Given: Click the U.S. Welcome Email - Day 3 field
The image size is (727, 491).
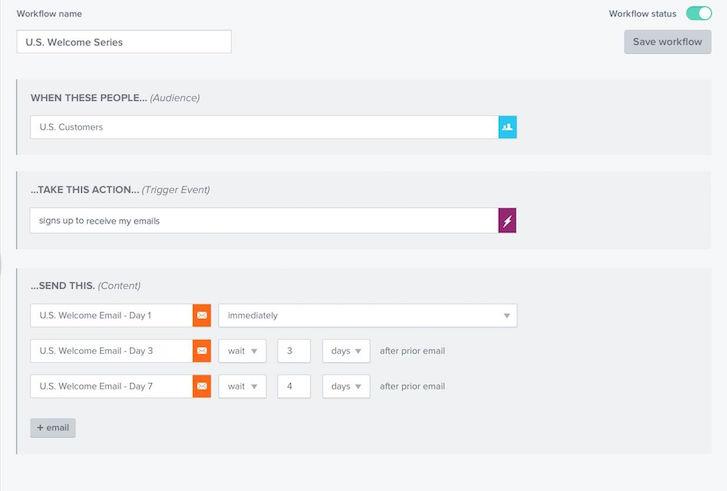Looking at the screenshot, I should click(111, 351).
